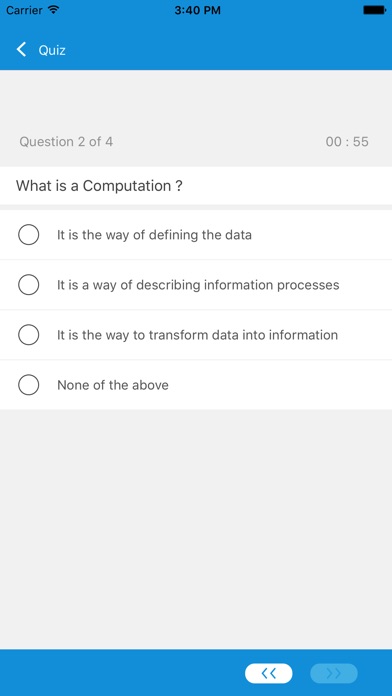
Task: Tap answer text 'None of the above'
Action: tap(113, 385)
